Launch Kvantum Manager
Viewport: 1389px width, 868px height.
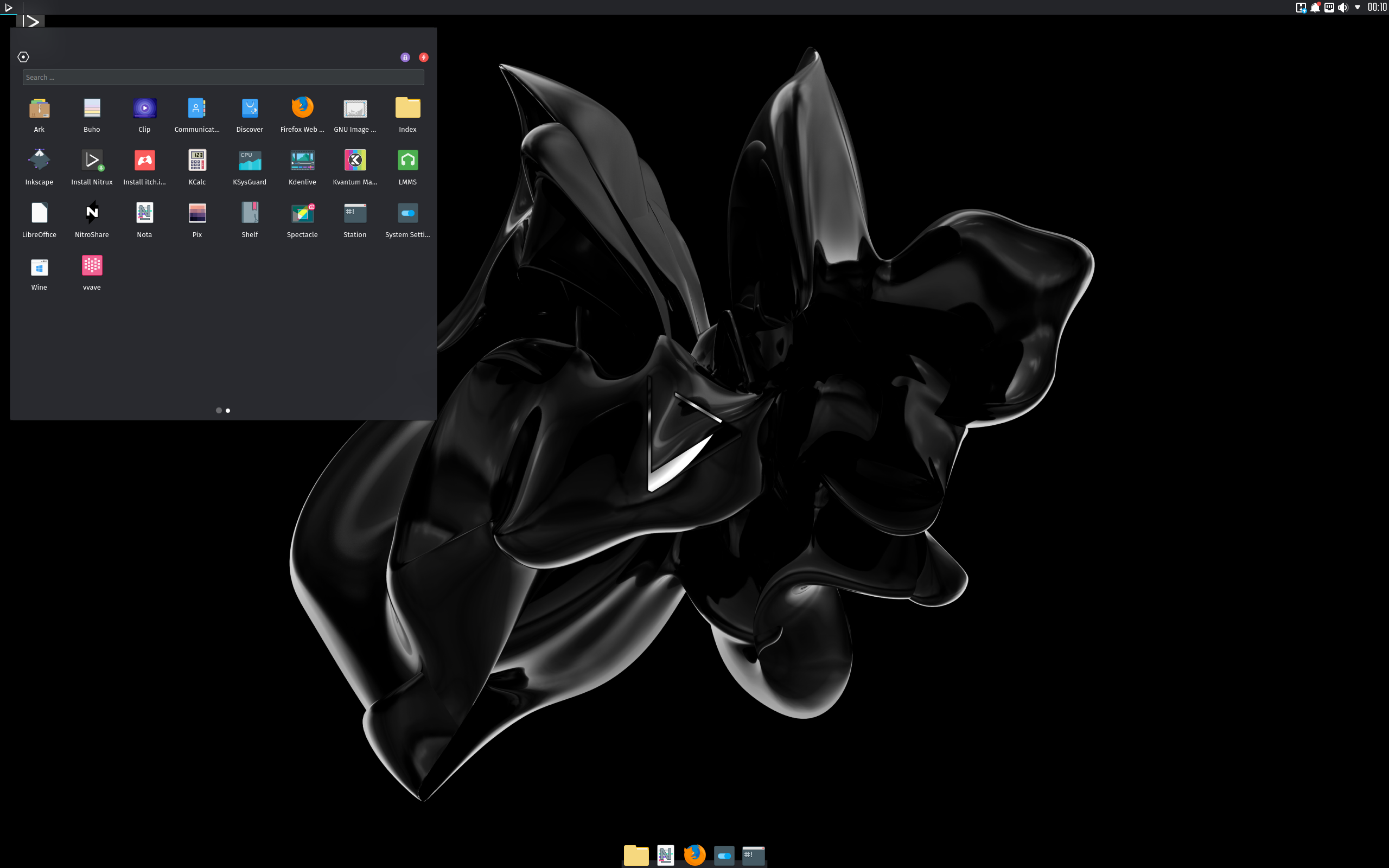click(355, 167)
